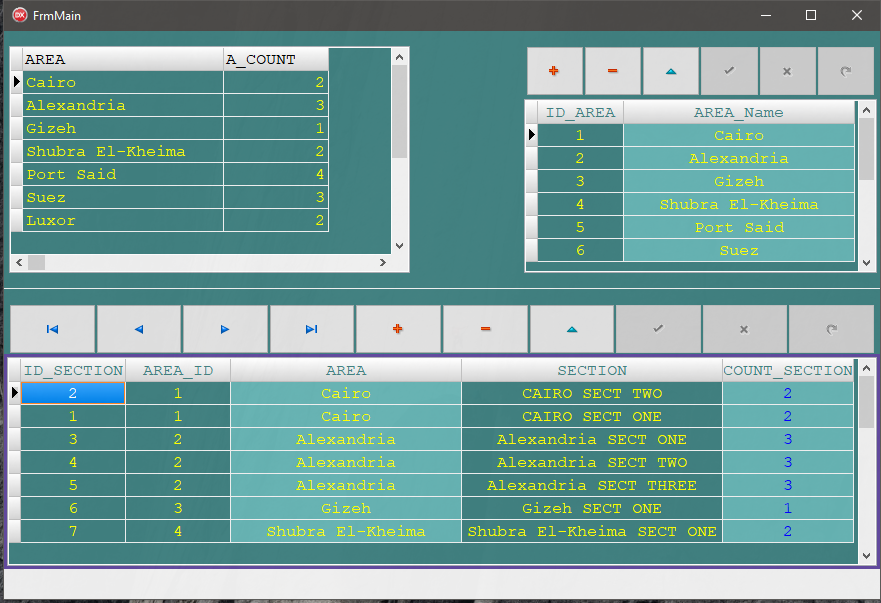
Task: Click the delete record minus icon in area navigator
Action: [x=612, y=71]
